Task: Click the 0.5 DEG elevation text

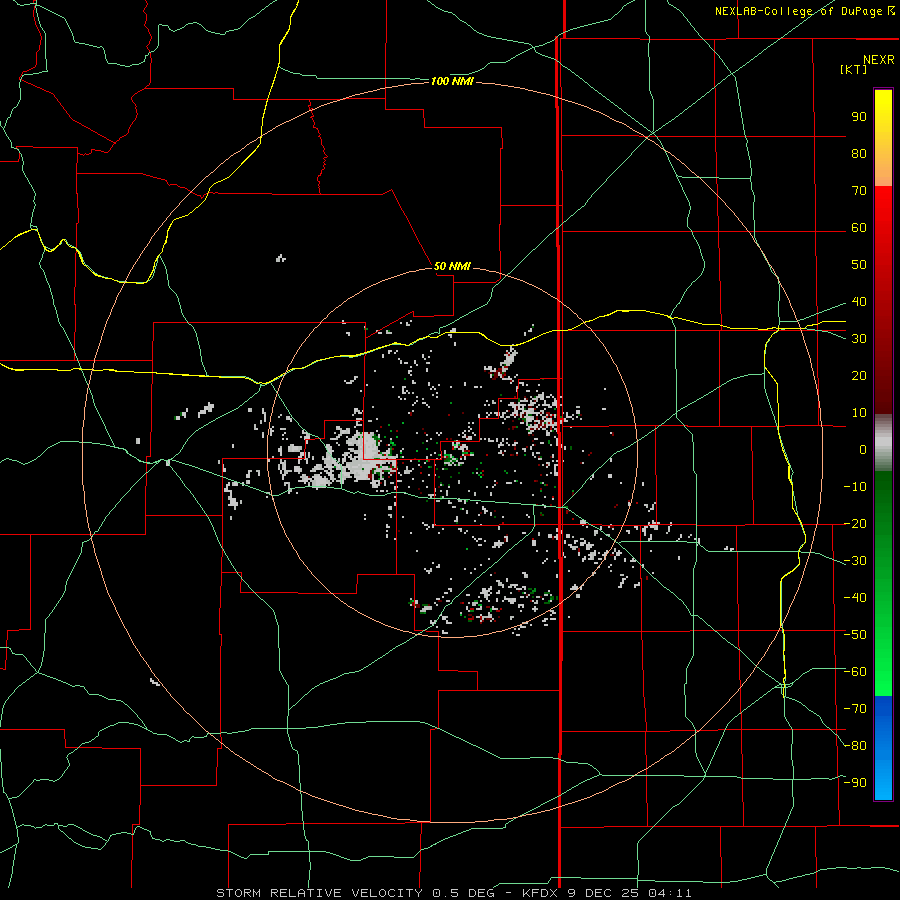Action: [463, 893]
